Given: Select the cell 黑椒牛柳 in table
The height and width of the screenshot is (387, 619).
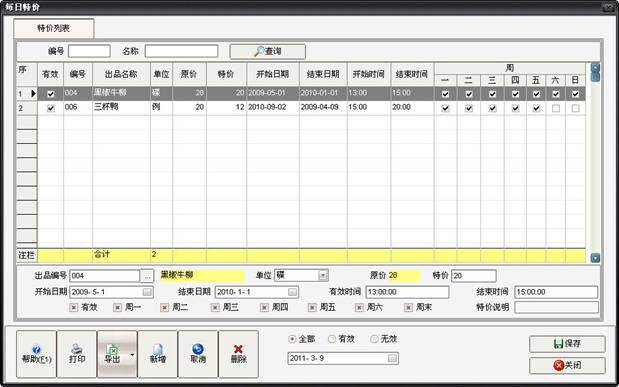Looking at the screenshot, I should tap(121, 94).
